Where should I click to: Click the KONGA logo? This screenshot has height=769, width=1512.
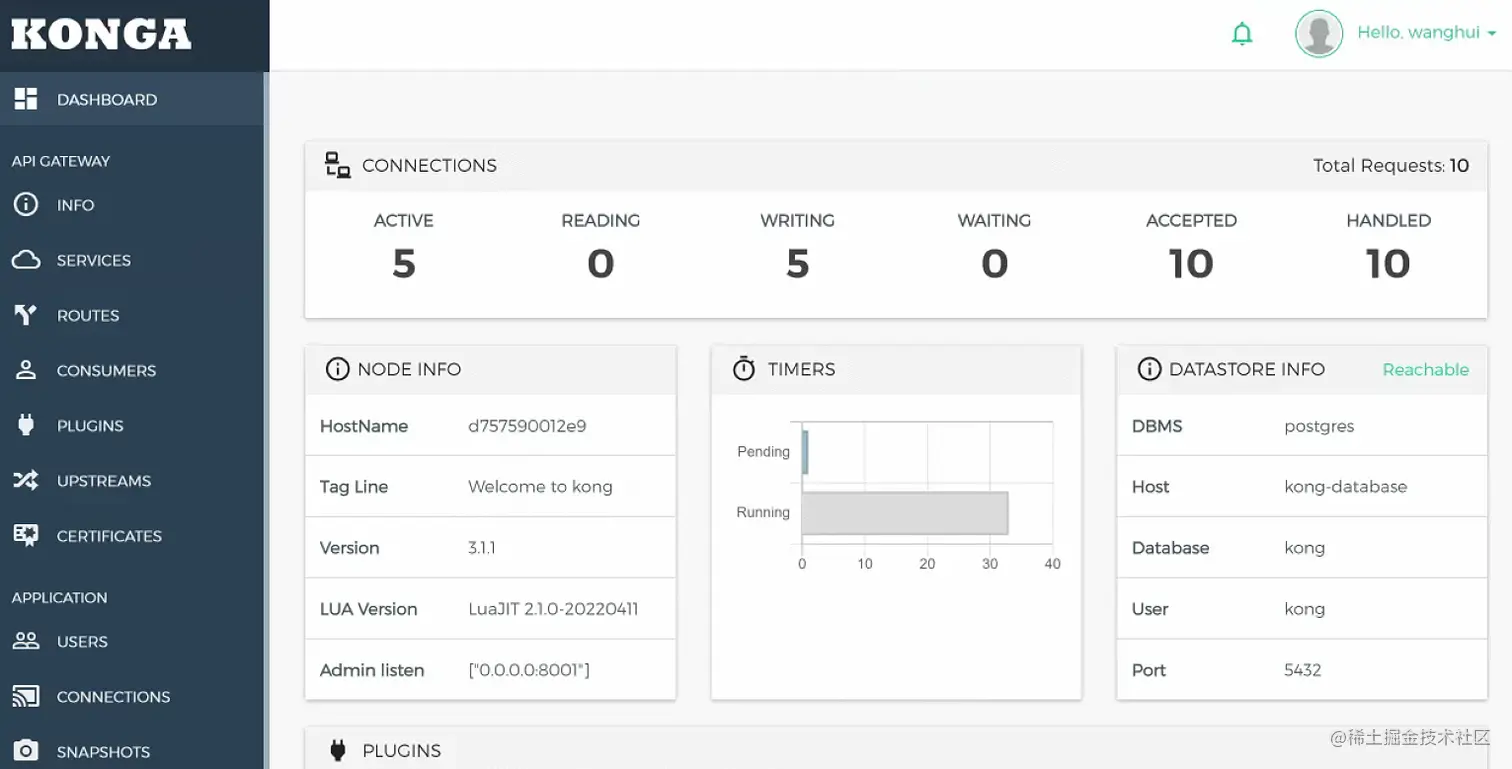coord(101,35)
